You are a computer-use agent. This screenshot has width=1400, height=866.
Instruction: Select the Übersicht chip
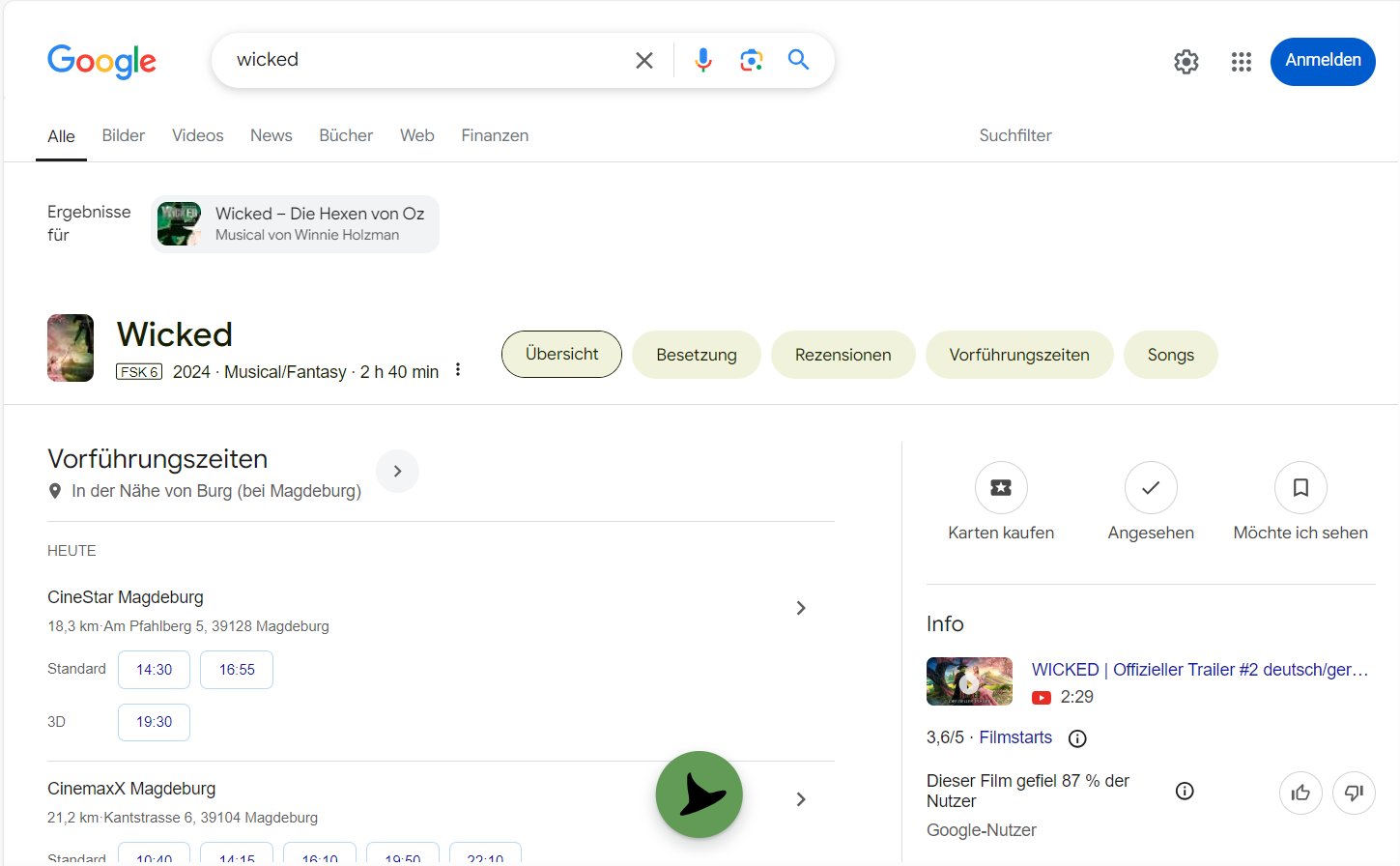point(562,354)
